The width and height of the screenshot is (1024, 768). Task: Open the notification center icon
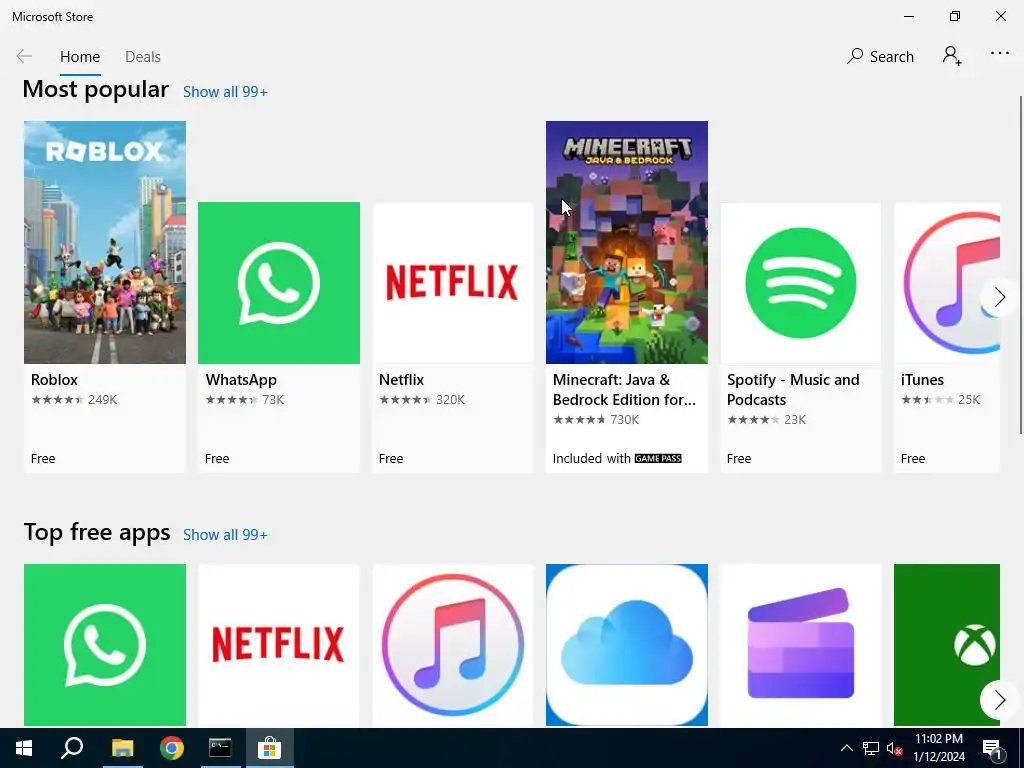pos(992,749)
